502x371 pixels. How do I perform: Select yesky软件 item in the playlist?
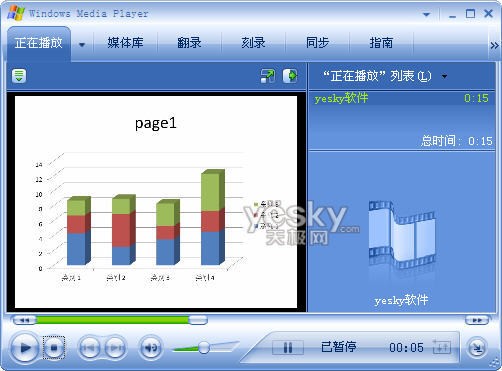click(x=401, y=98)
